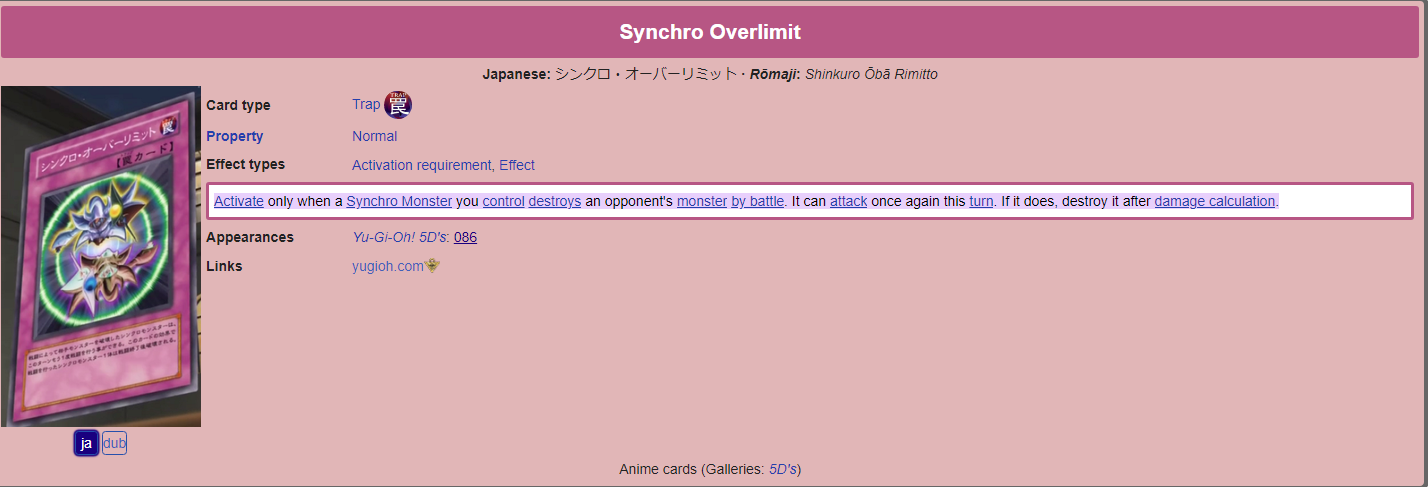Click the Synchro Overlimit title header
Viewport: 1428px width, 487px height.
[x=710, y=32]
